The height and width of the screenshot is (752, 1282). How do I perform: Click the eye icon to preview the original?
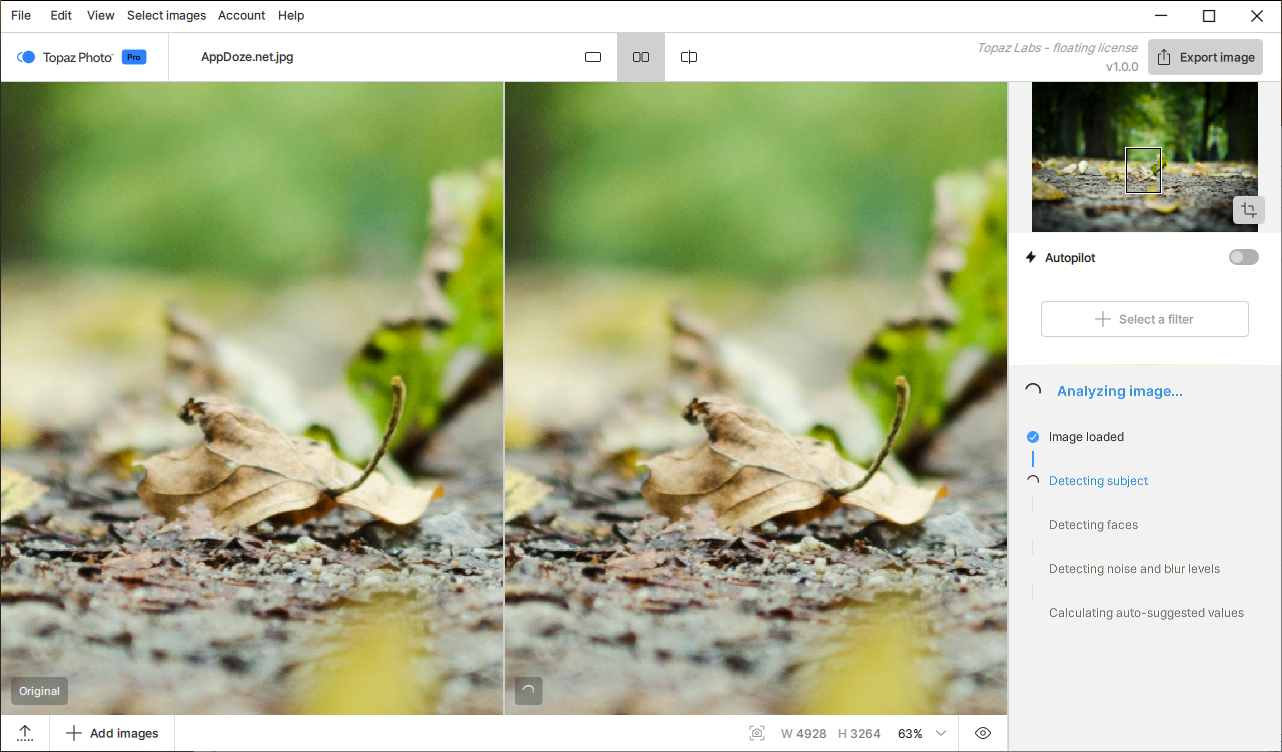click(982, 733)
